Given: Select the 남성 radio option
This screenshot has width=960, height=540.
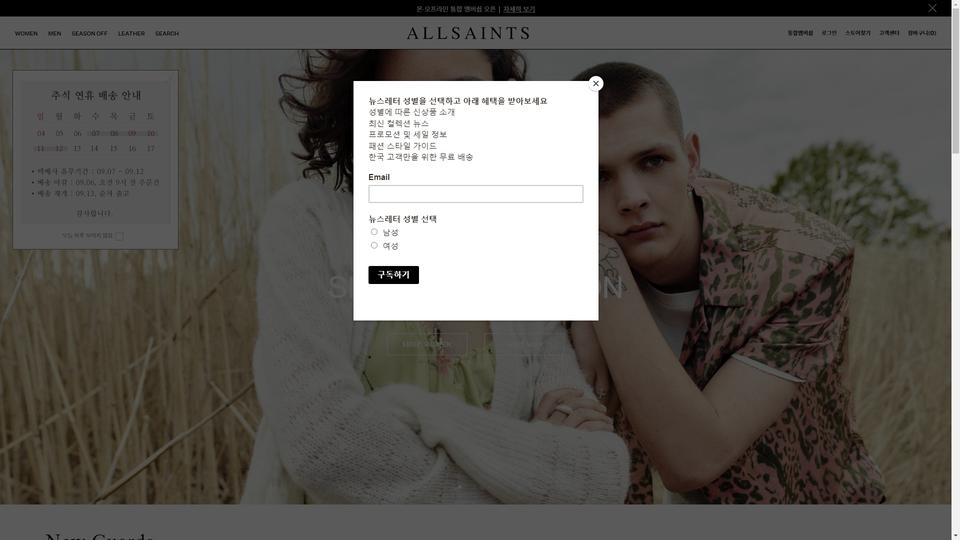Looking at the screenshot, I should click(374, 231).
